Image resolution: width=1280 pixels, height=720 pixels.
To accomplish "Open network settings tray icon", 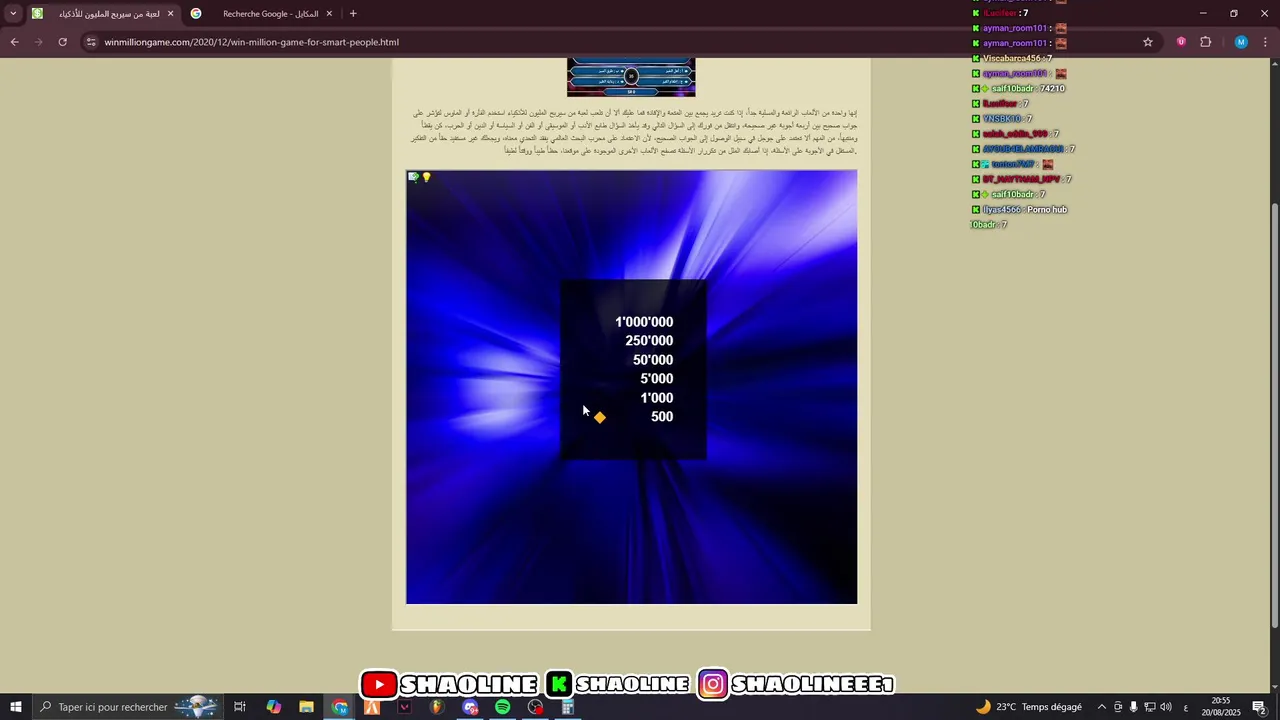I will (1149, 707).
